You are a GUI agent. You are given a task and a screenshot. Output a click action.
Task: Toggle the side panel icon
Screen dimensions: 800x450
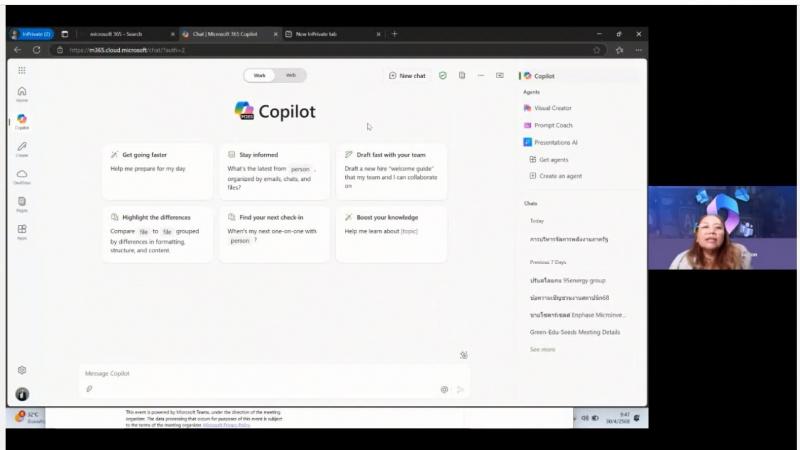(499, 76)
